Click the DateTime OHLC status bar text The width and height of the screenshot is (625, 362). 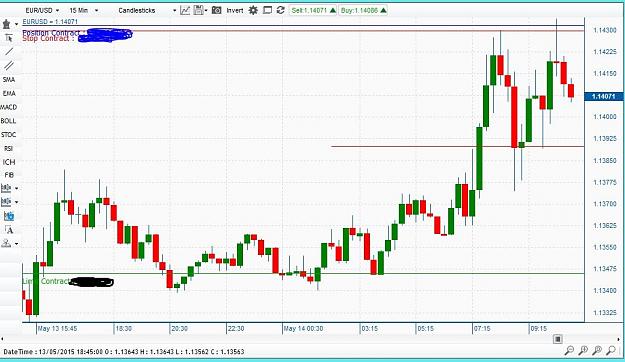[124, 352]
